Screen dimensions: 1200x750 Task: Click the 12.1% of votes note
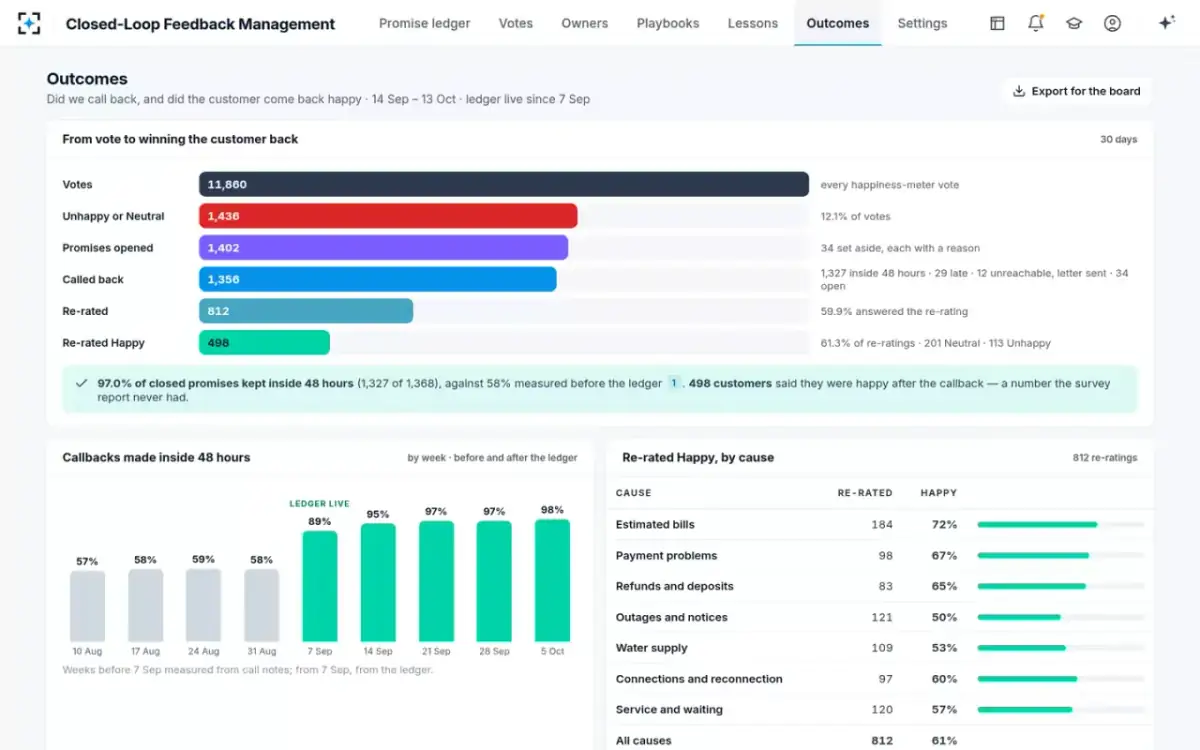click(x=855, y=216)
